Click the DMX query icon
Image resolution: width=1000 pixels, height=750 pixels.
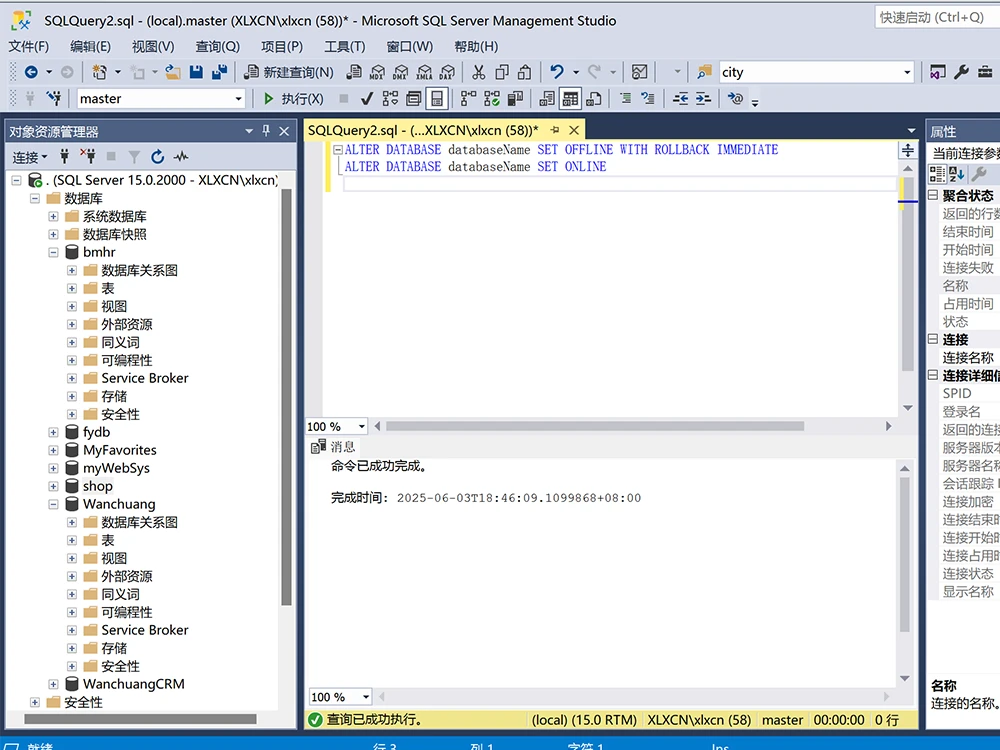tap(401, 72)
